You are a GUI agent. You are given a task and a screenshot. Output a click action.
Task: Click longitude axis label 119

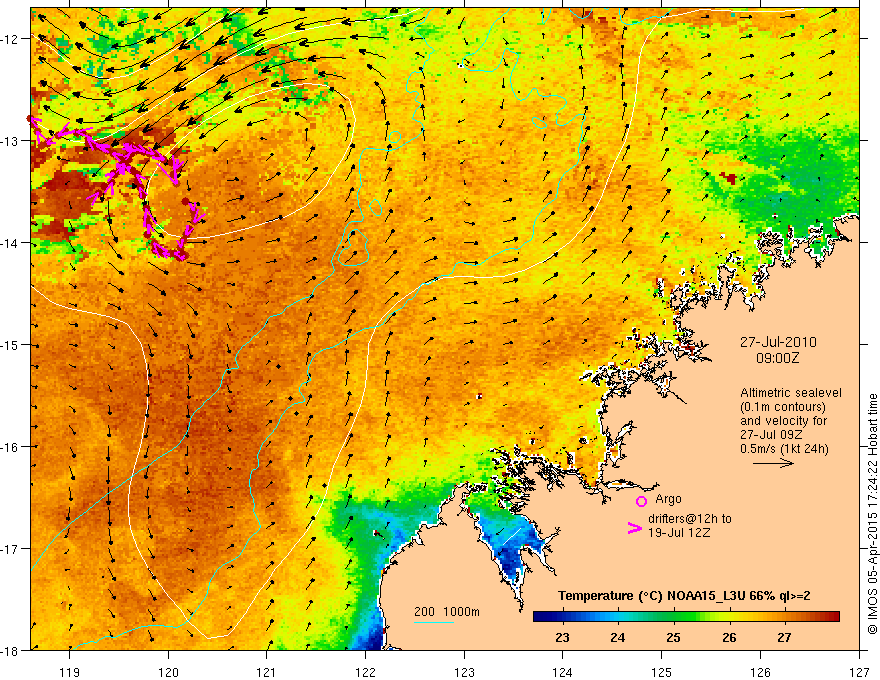coord(70,672)
